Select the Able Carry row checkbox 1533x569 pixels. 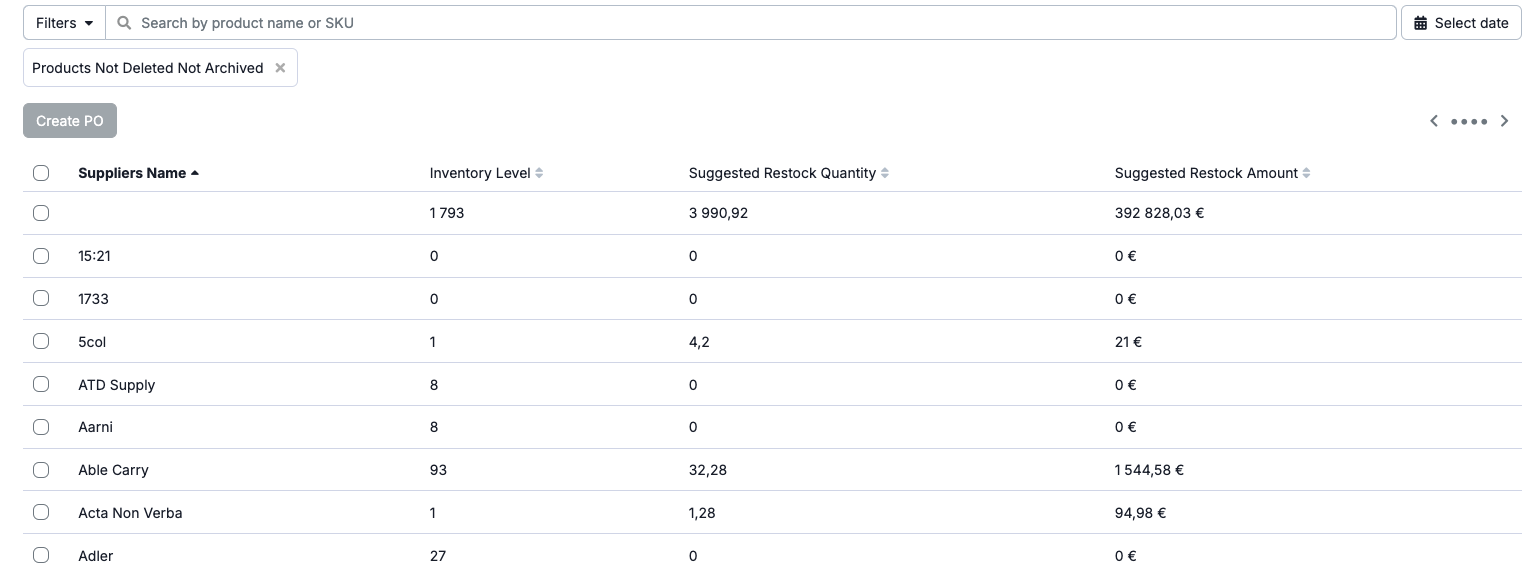41,469
